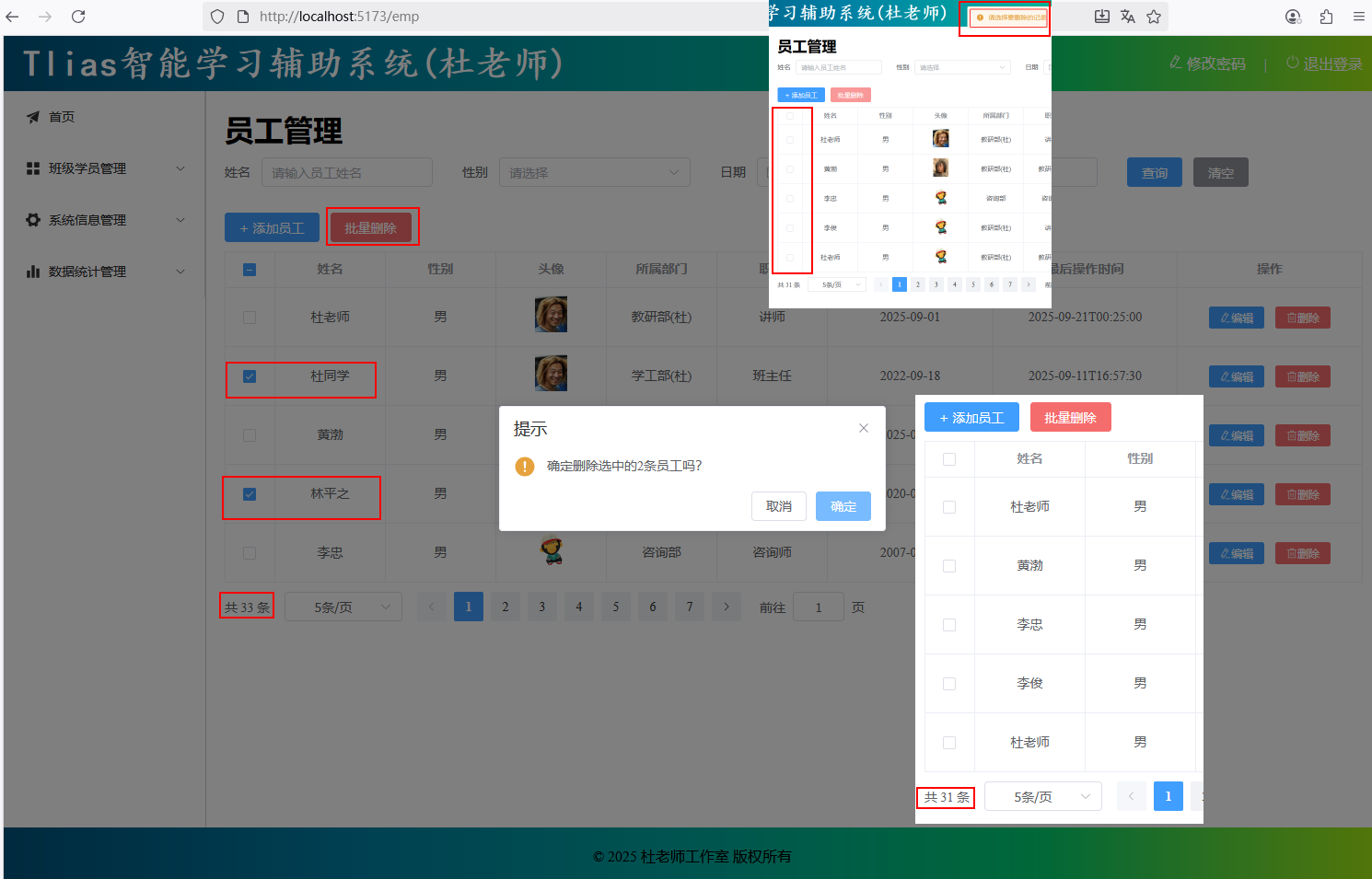The width and height of the screenshot is (1372, 879).
Task: Open the 性别 请选择 dropdown
Action: pyautogui.click(x=594, y=173)
